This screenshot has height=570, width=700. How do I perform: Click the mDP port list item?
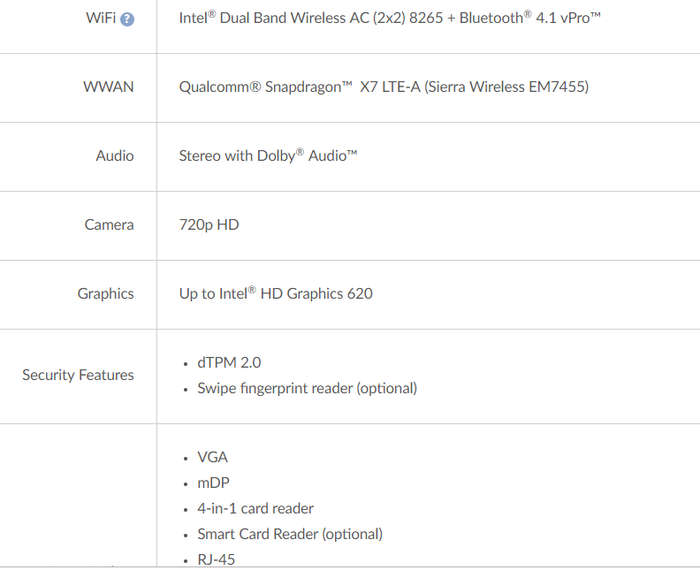coord(213,483)
